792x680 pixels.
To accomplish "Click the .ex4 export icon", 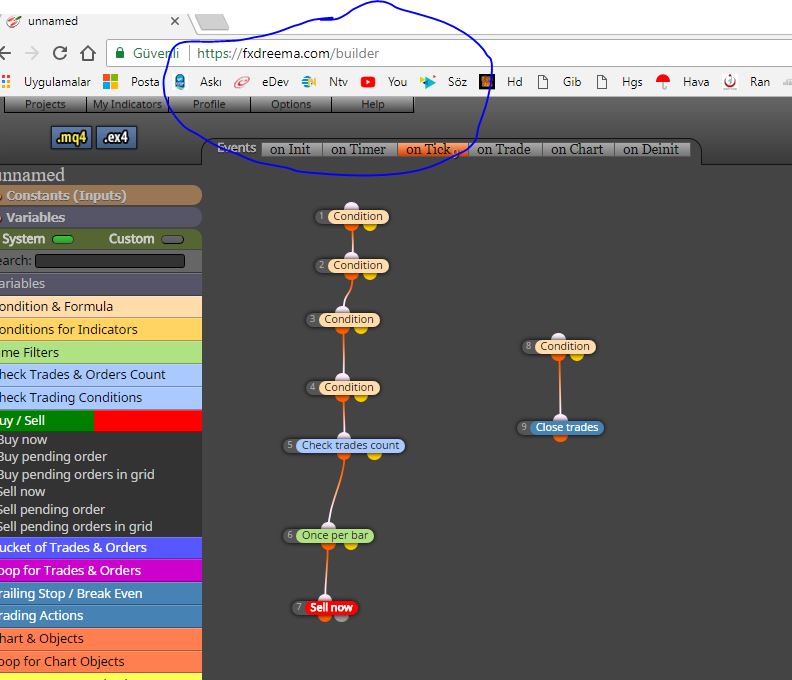I will point(116,137).
